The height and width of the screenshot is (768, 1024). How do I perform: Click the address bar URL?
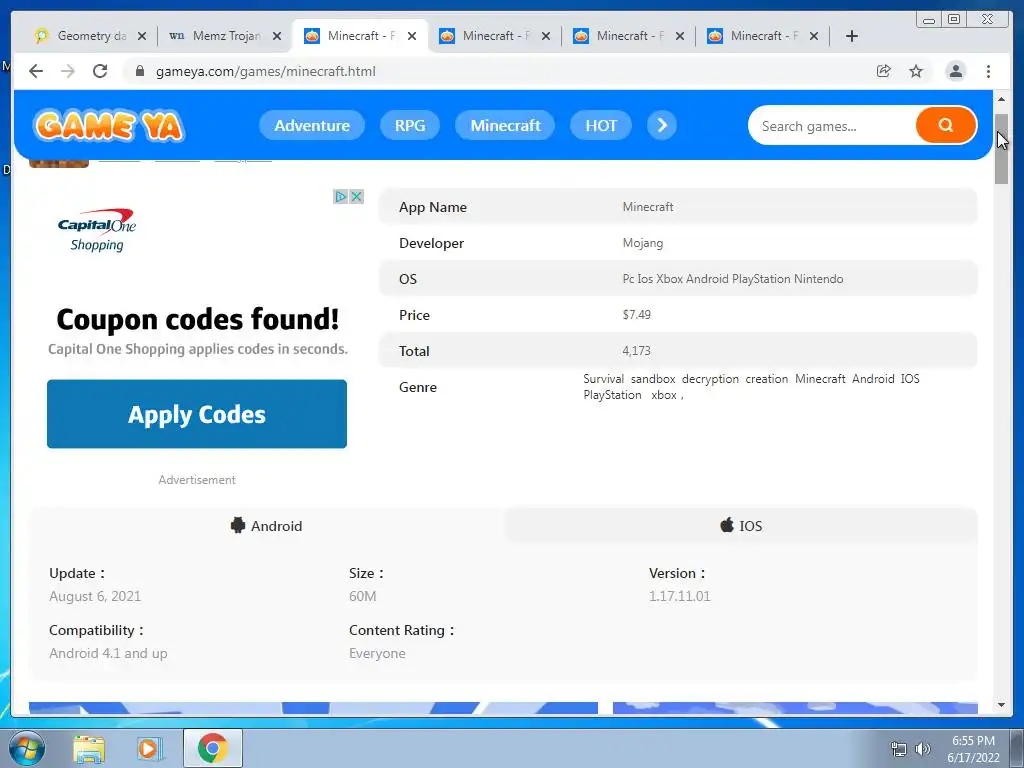point(266,71)
